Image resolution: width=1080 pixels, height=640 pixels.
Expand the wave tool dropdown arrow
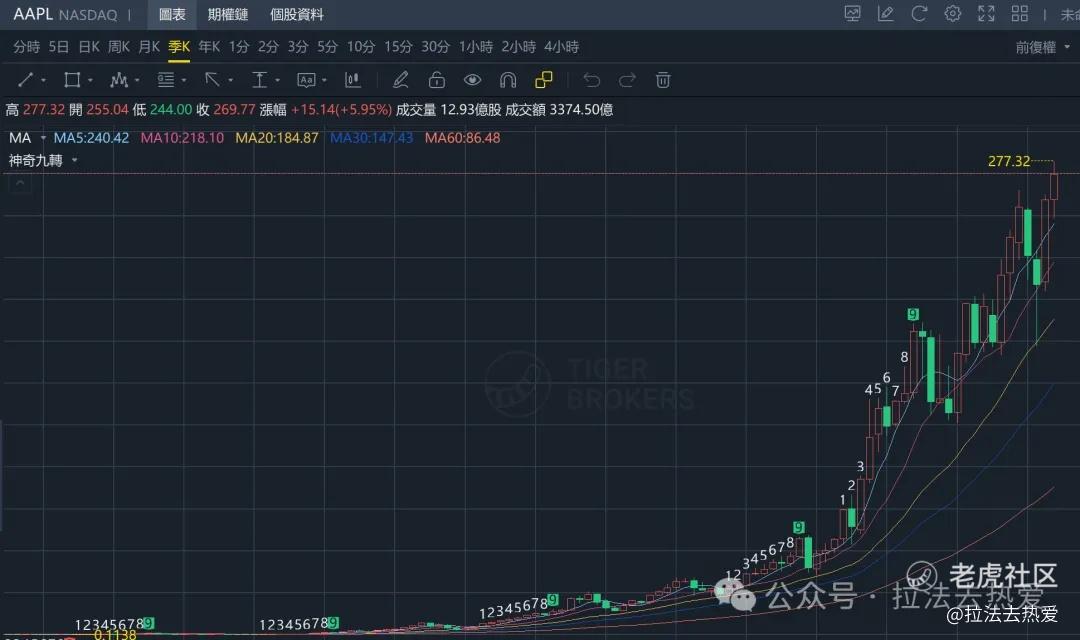tap(137, 81)
